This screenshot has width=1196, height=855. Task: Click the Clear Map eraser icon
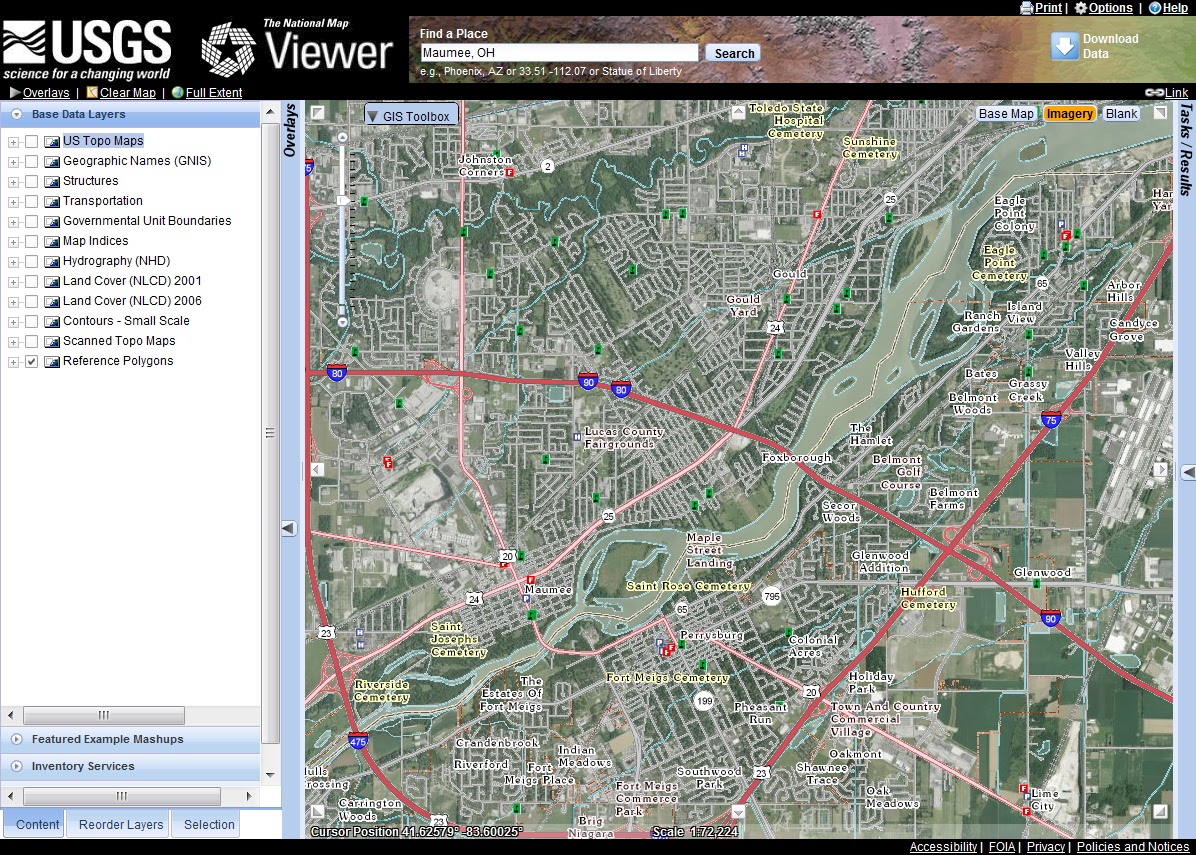pyautogui.click(x=92, y=93)
